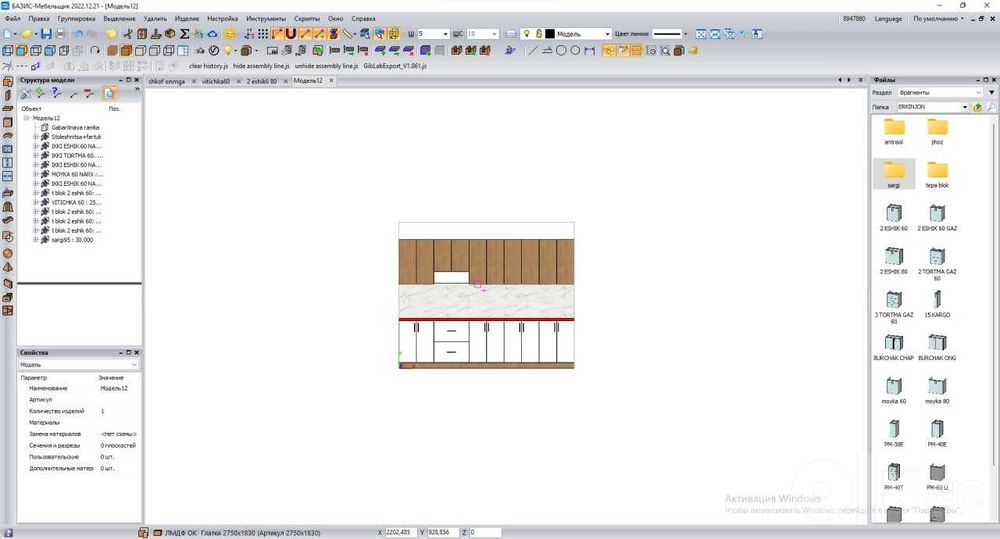
Task: Toggle the highlighted textured solid cube view
Action: (126, 50)
